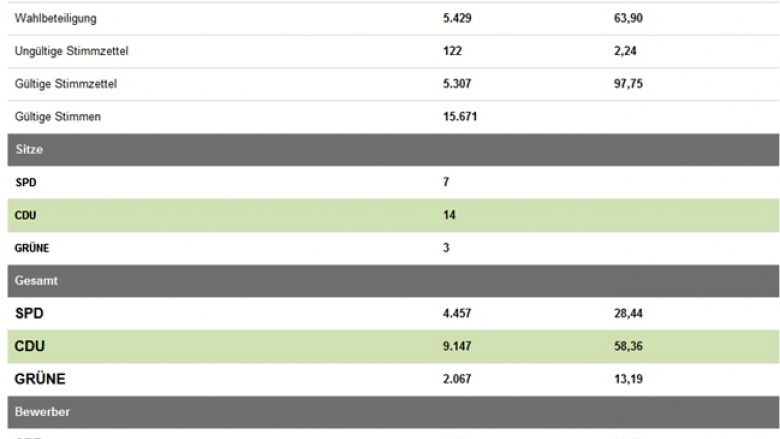Screen dimensions: 780x439
Task: Select the Gültige Stimmzettel label
Action: point(66,84)
